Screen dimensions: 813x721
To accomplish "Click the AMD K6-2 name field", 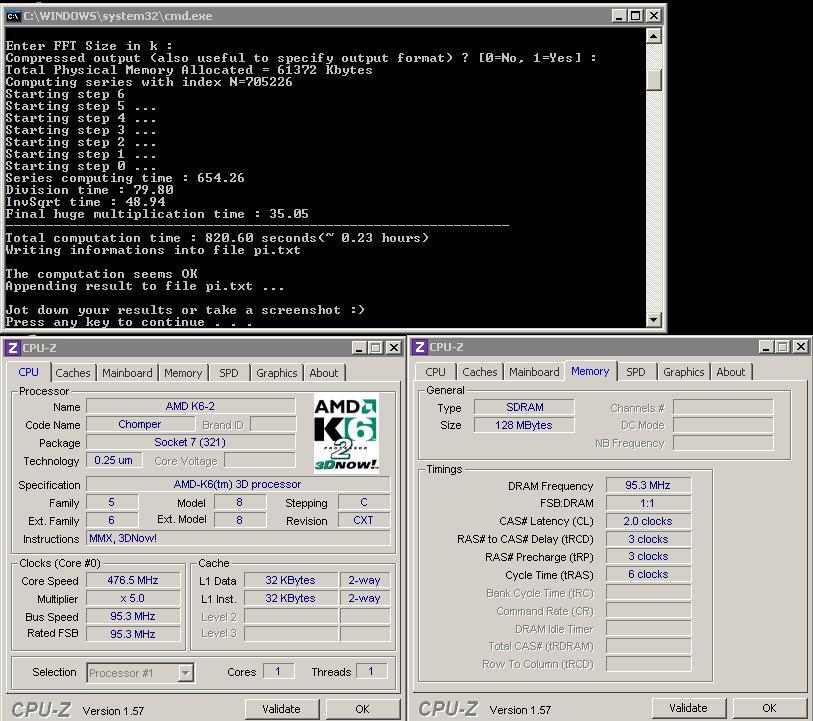I will click(x=190, y=406).
